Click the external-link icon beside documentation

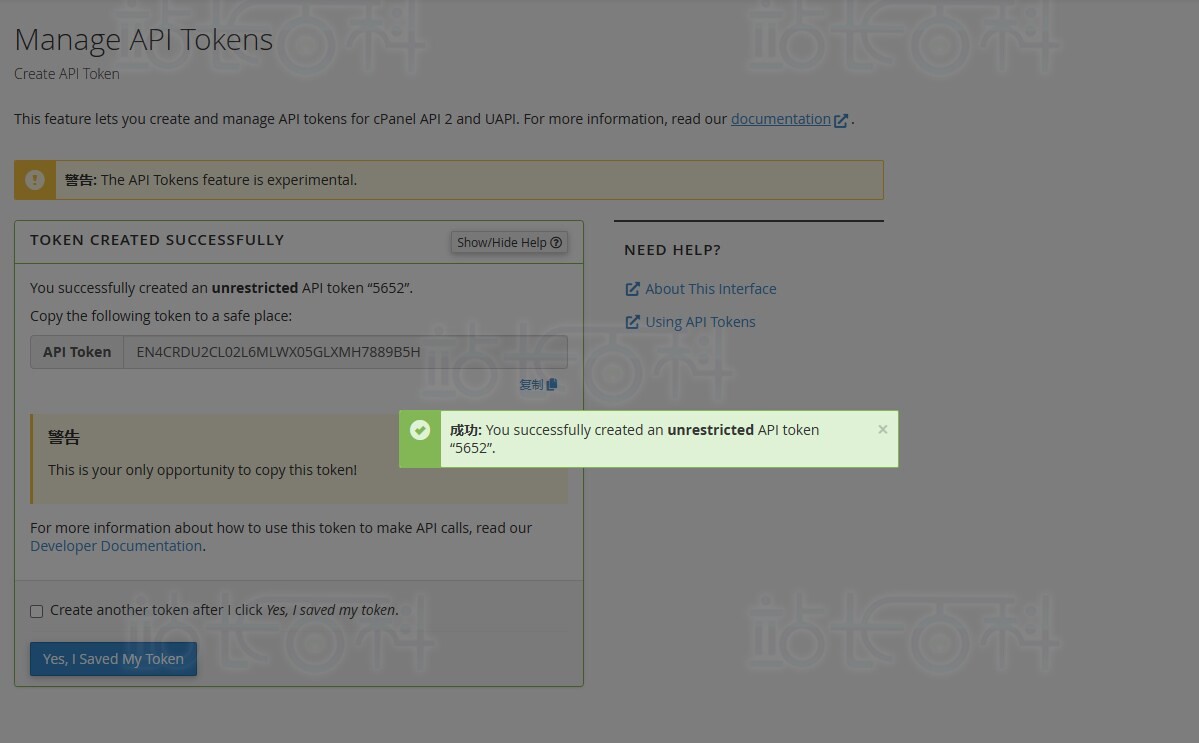click(841, 120)
